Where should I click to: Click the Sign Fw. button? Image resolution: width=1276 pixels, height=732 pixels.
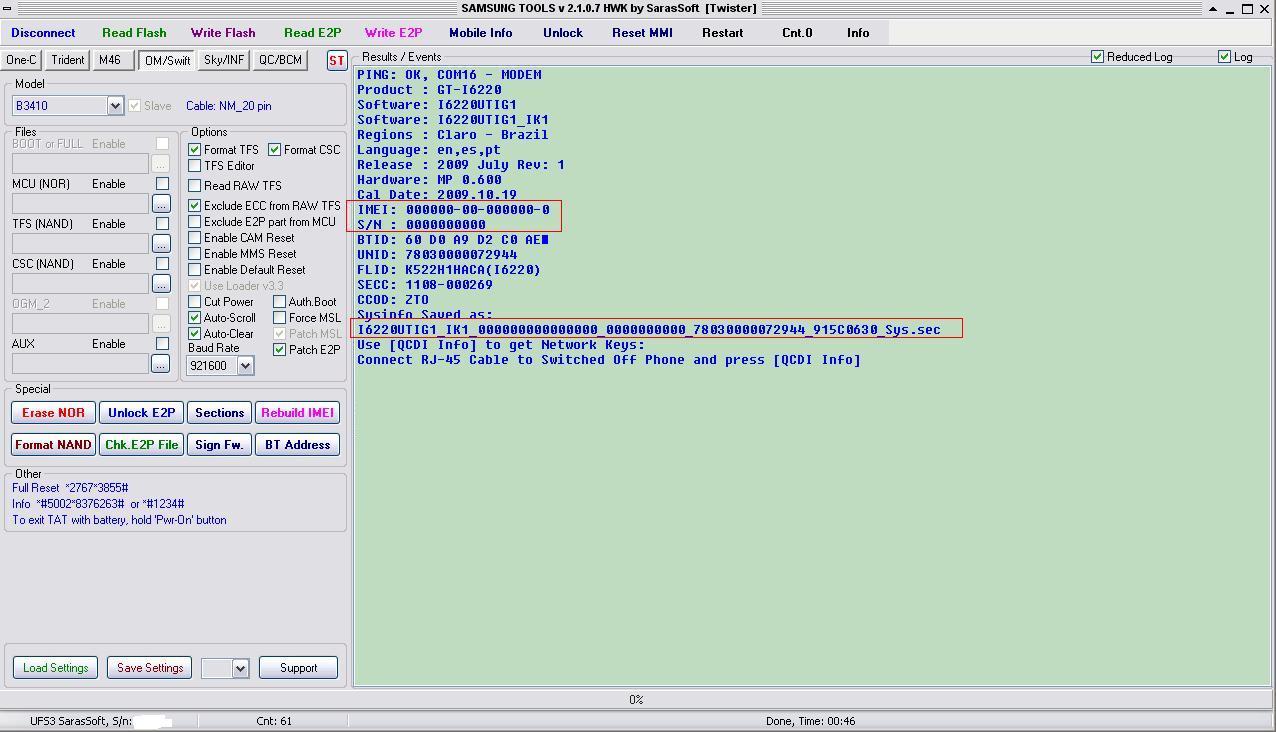tap(219, 445)
